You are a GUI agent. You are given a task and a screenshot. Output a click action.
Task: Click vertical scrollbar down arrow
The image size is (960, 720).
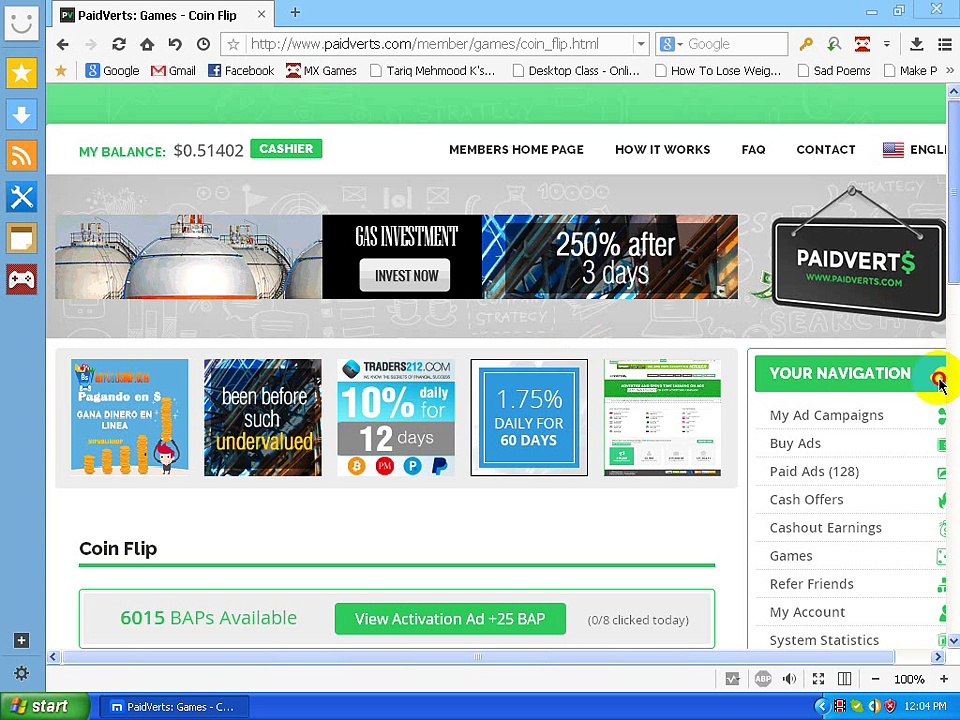(x=953, y=641)
